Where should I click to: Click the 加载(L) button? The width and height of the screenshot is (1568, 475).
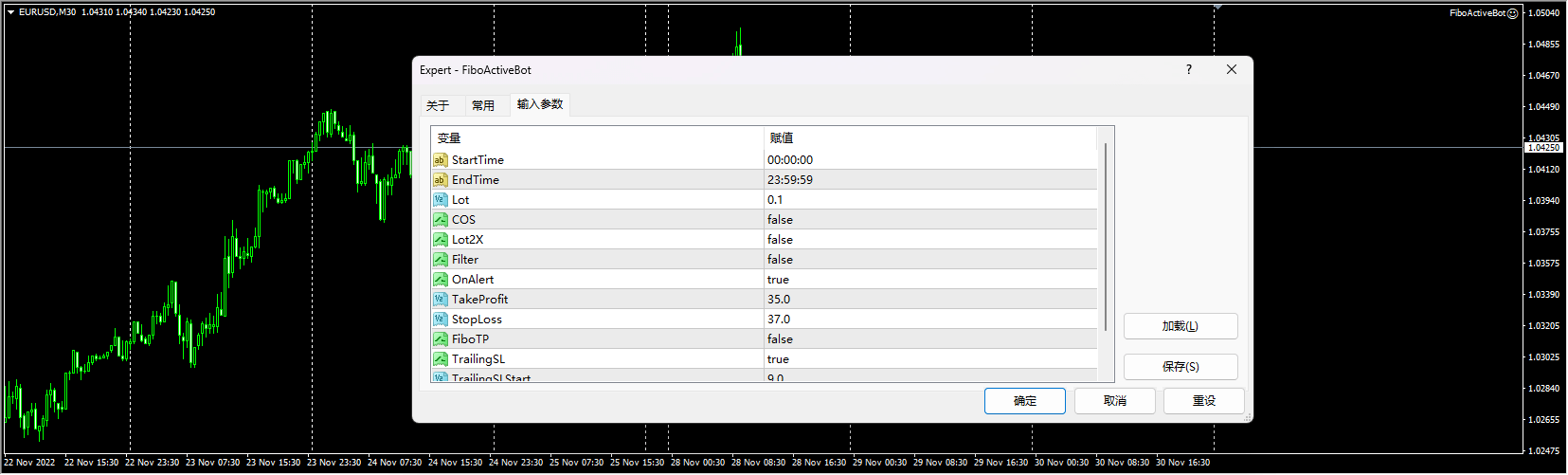[1180, 326]
